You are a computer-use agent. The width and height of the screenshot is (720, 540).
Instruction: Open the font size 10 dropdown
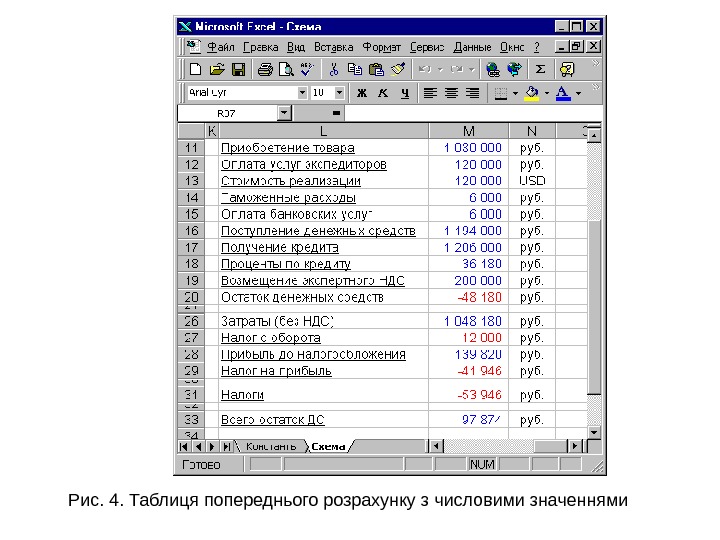point(339,93)
